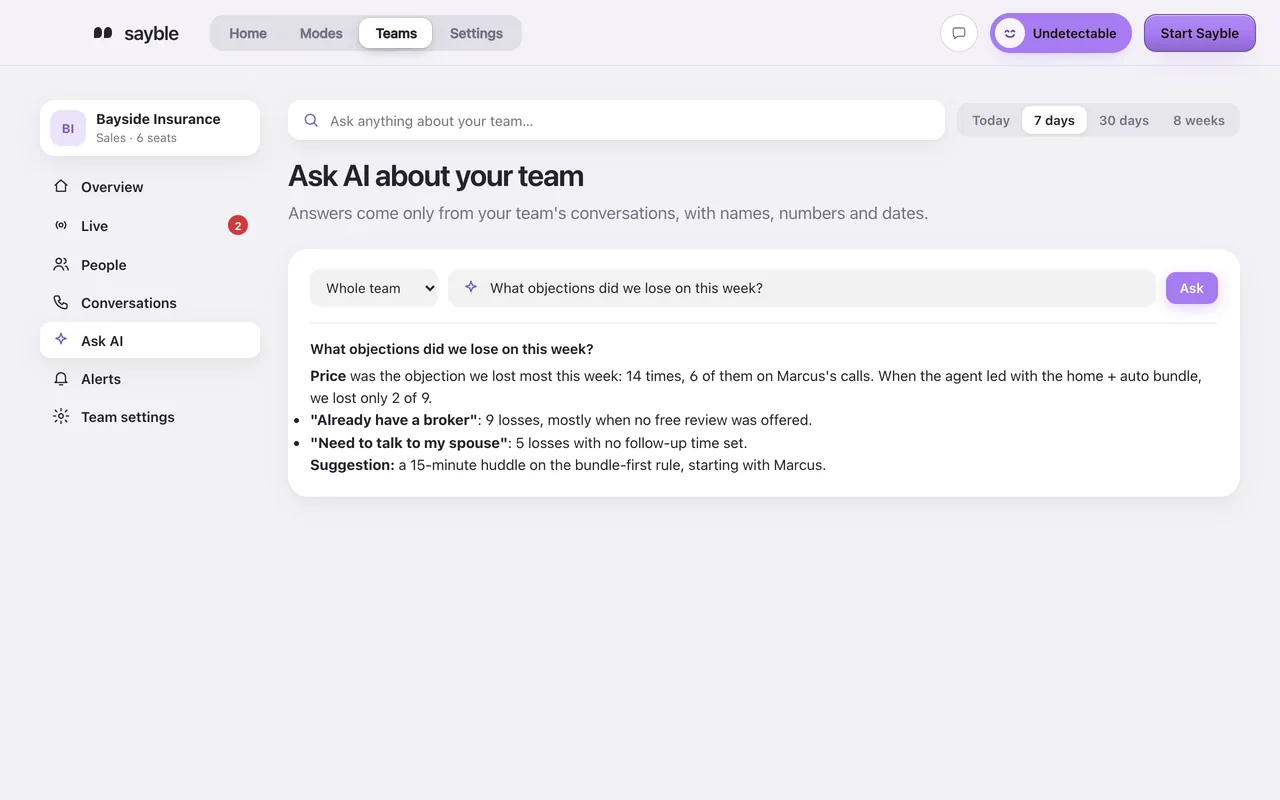Click the 'Ask anything about your team' search field
The width and height of the screenshot is (1280, 800).
pyautogui.click(x=616, y=120)
